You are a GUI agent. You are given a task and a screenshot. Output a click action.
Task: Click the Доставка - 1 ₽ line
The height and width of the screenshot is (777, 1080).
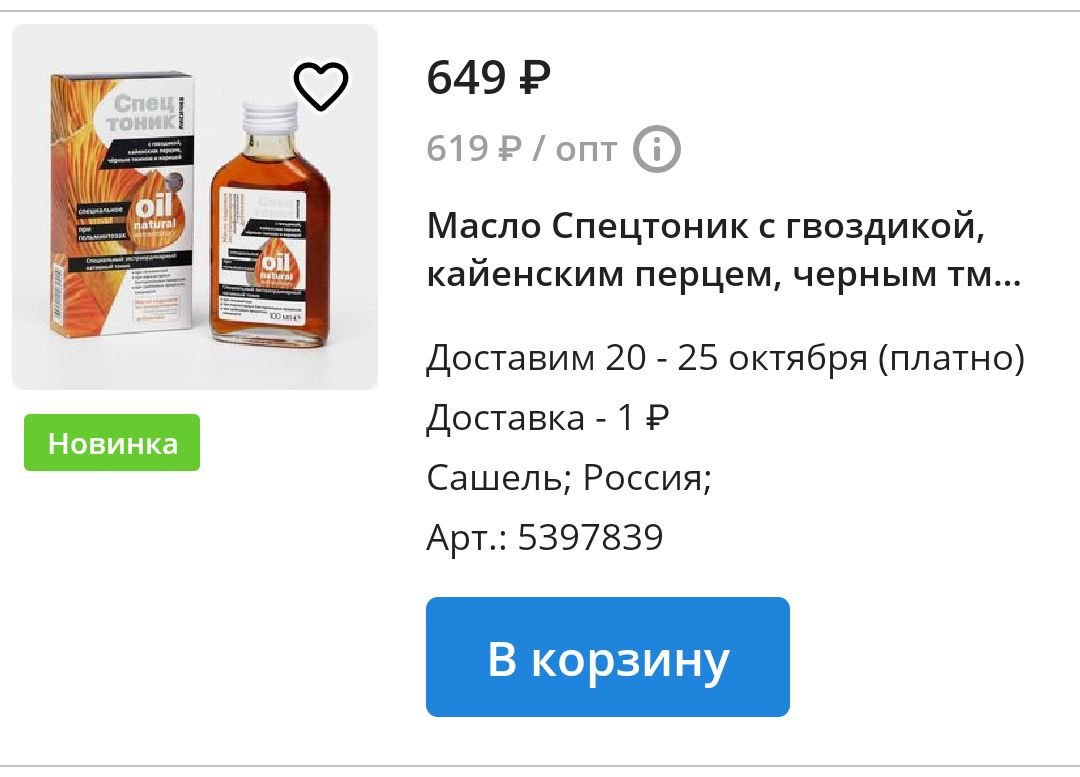coord(548,417)
